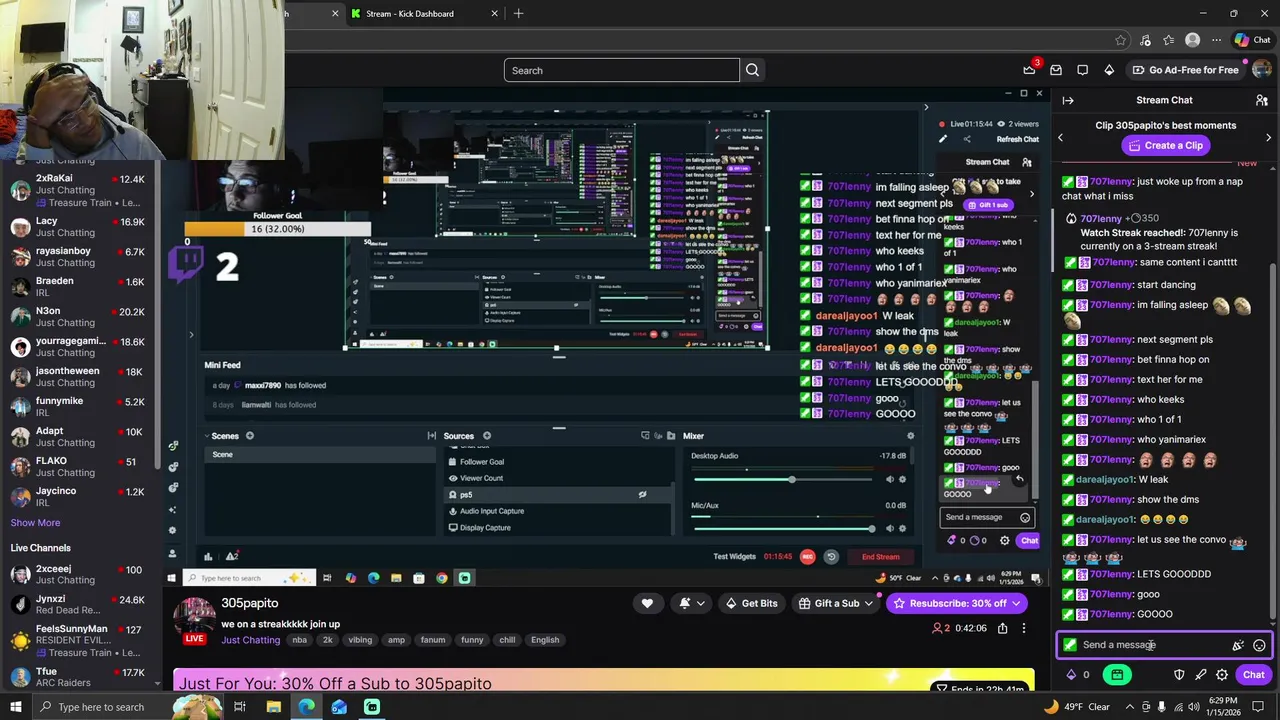This screenshot has height=720, width=1280.
Task: Open chat settings gear
Action: [x=1222, y=675]
